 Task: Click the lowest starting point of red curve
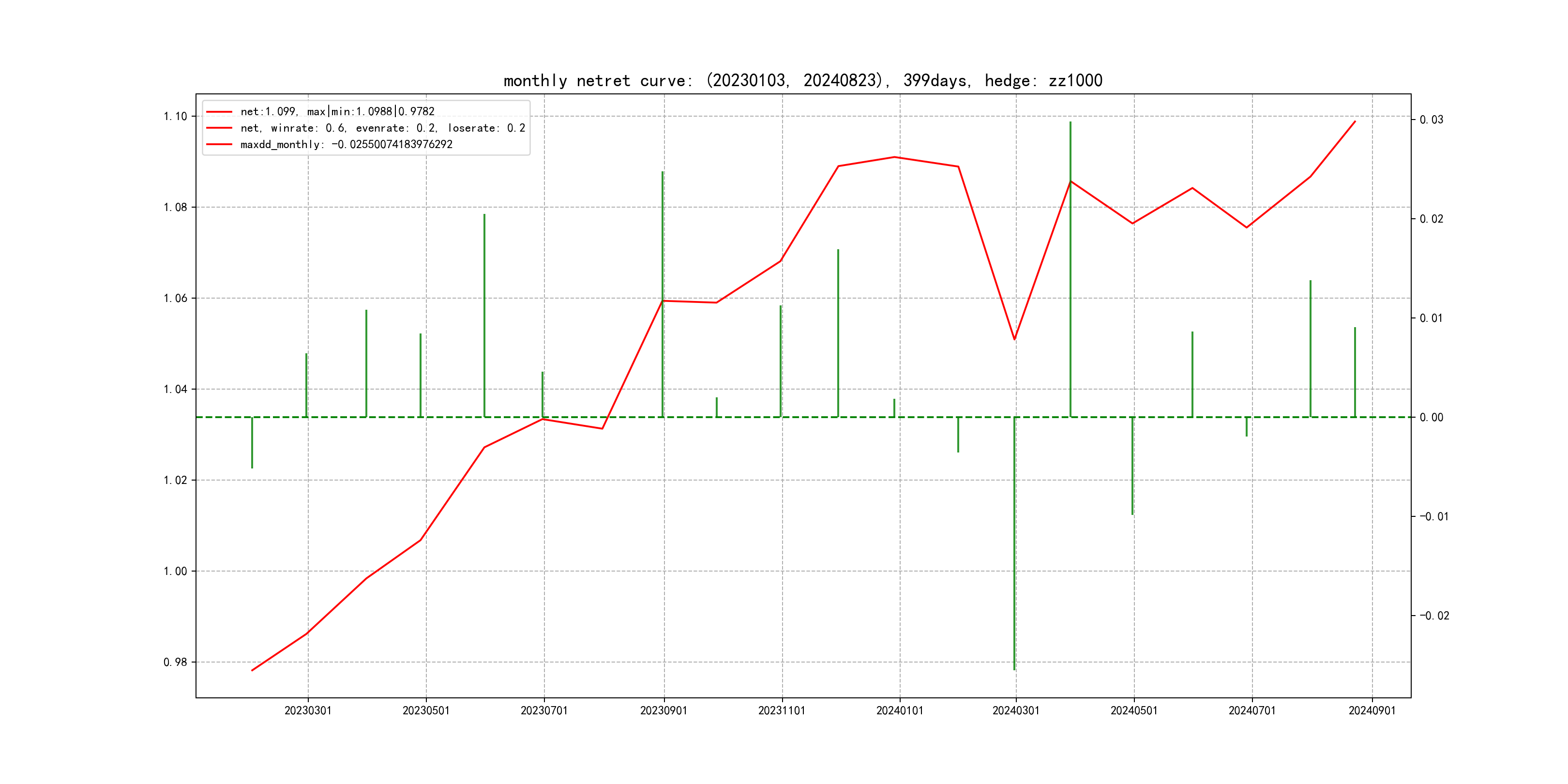[x=252, y=670]
